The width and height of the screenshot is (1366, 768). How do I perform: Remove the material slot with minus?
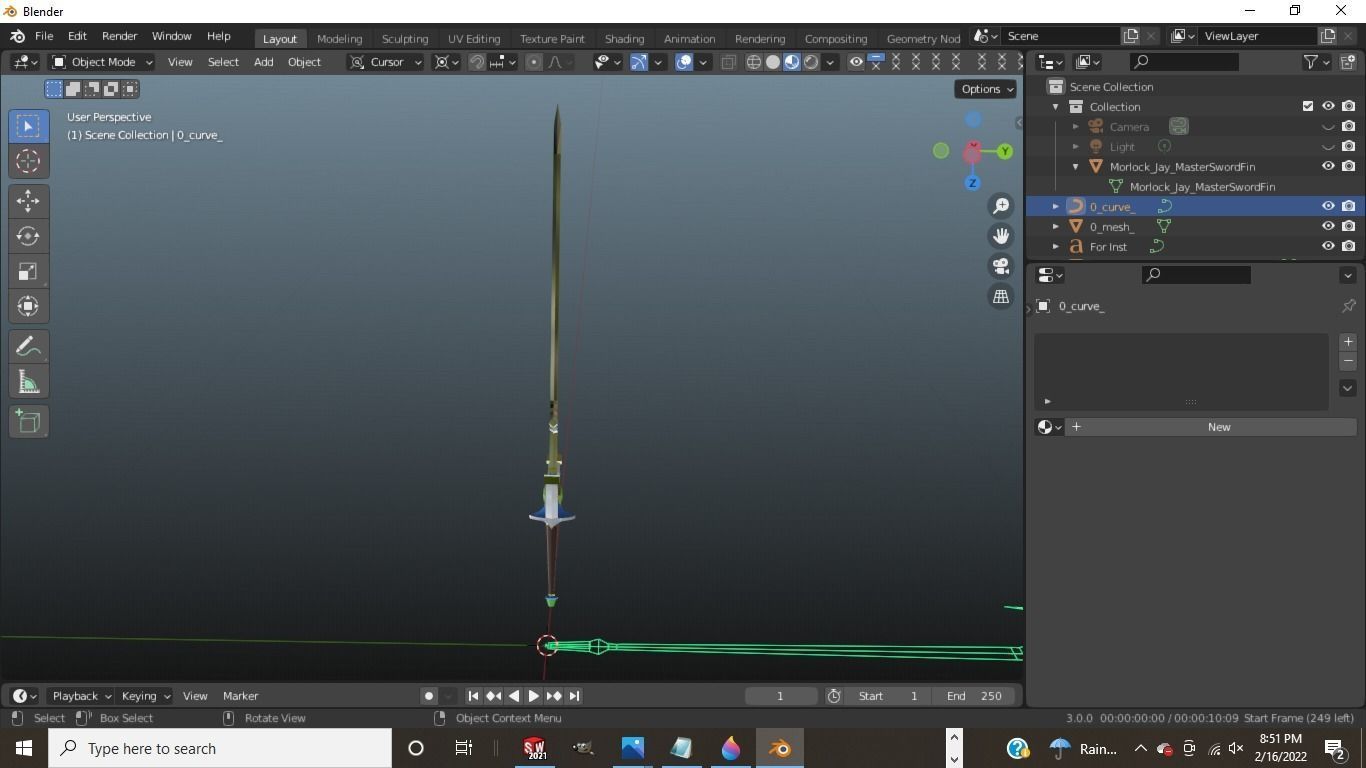[x=1348, y=360]
